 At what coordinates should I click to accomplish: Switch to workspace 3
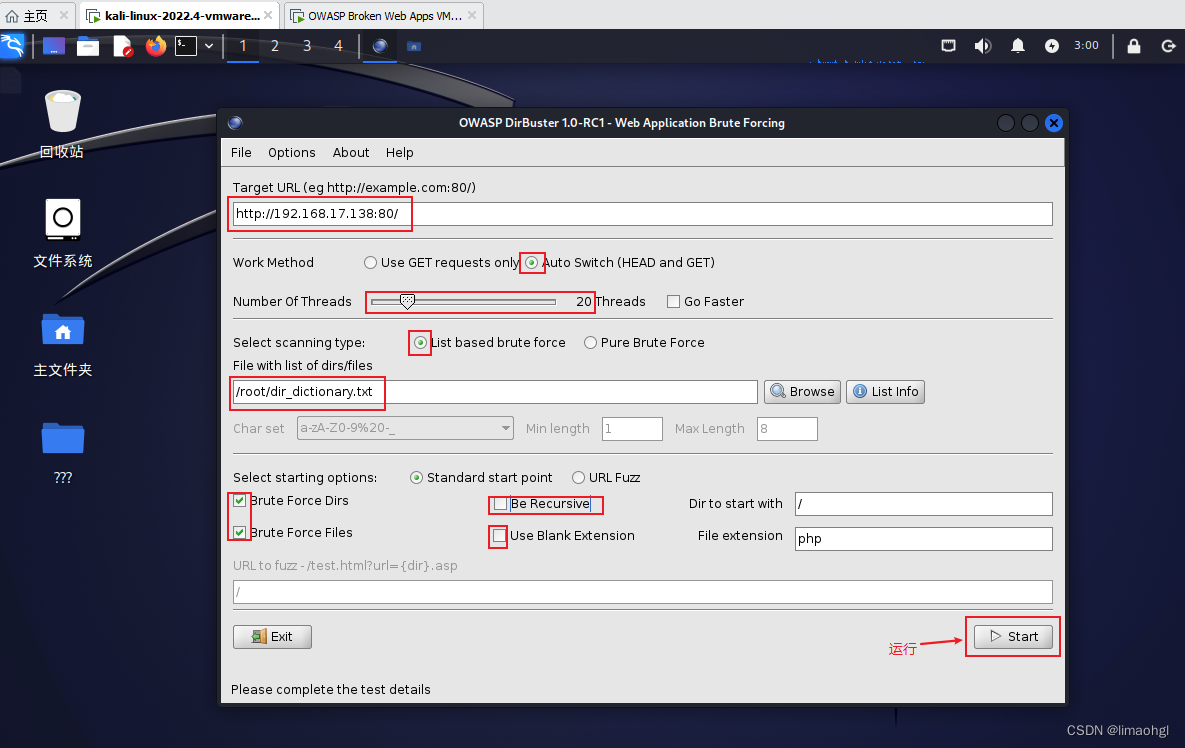tap(307, 46)
